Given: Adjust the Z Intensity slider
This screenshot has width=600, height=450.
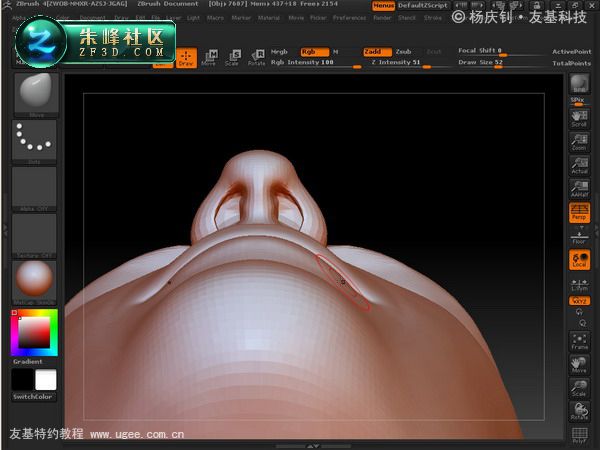Looking at the screenshot, I should click(x=411, y=63).
